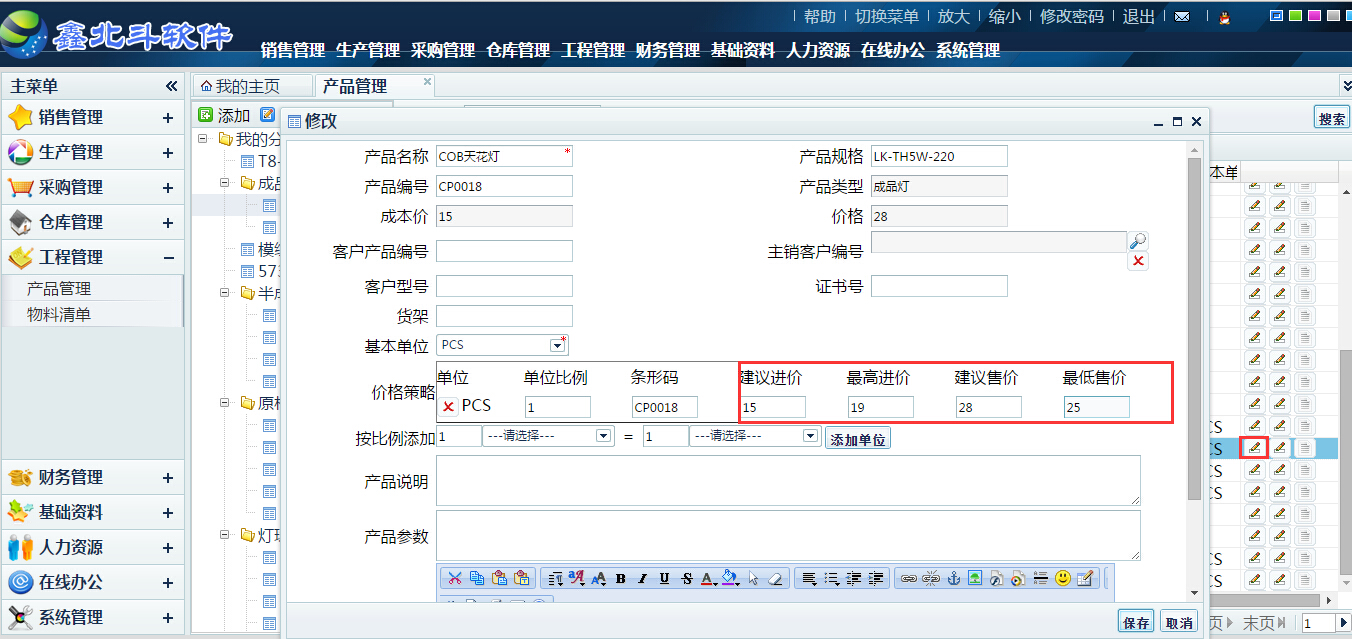Select the green theme color swatch top right

(x=1296, y=16)
